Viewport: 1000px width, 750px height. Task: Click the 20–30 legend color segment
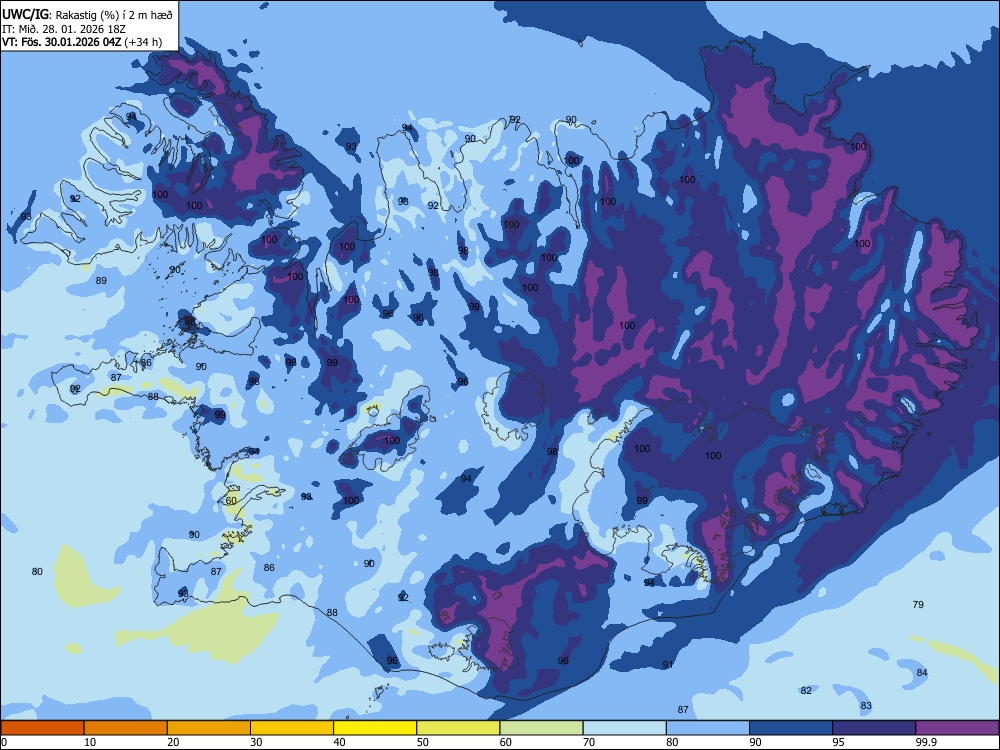209,728
